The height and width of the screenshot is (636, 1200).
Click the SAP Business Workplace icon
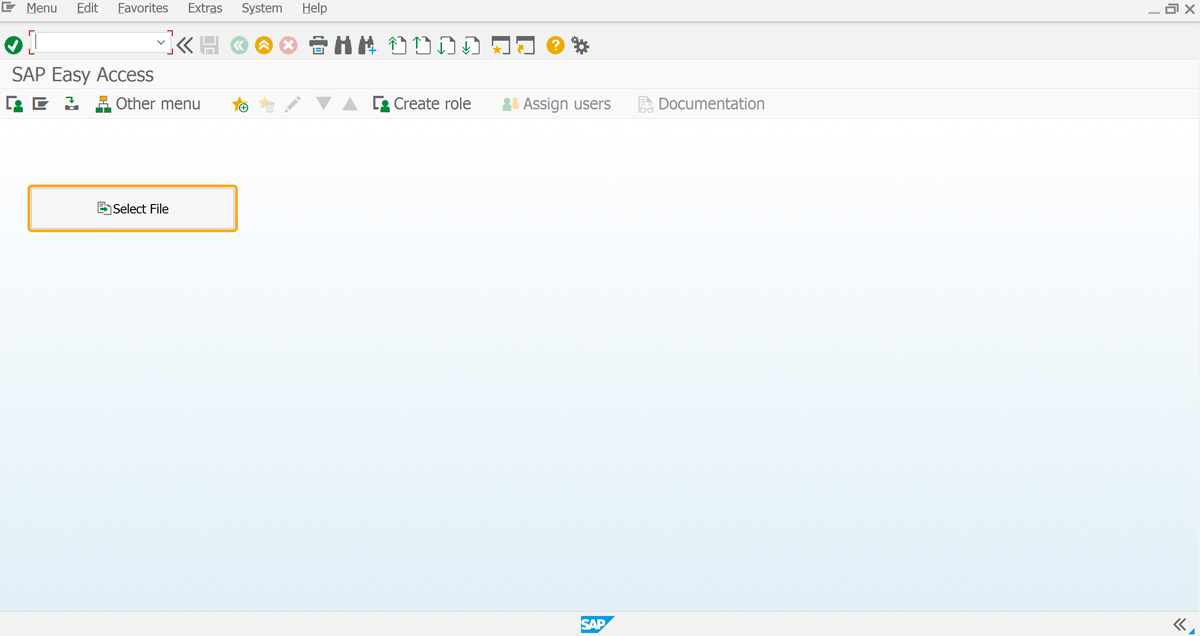tap(71, 104)
